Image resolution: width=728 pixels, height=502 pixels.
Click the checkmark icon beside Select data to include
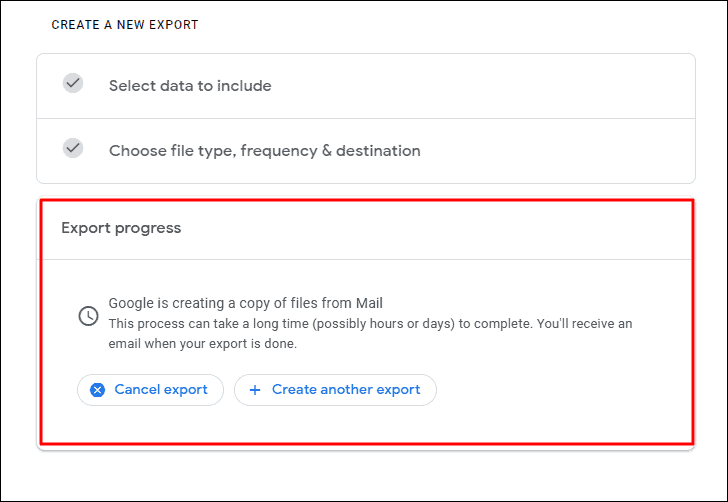(x=73, y=84)
